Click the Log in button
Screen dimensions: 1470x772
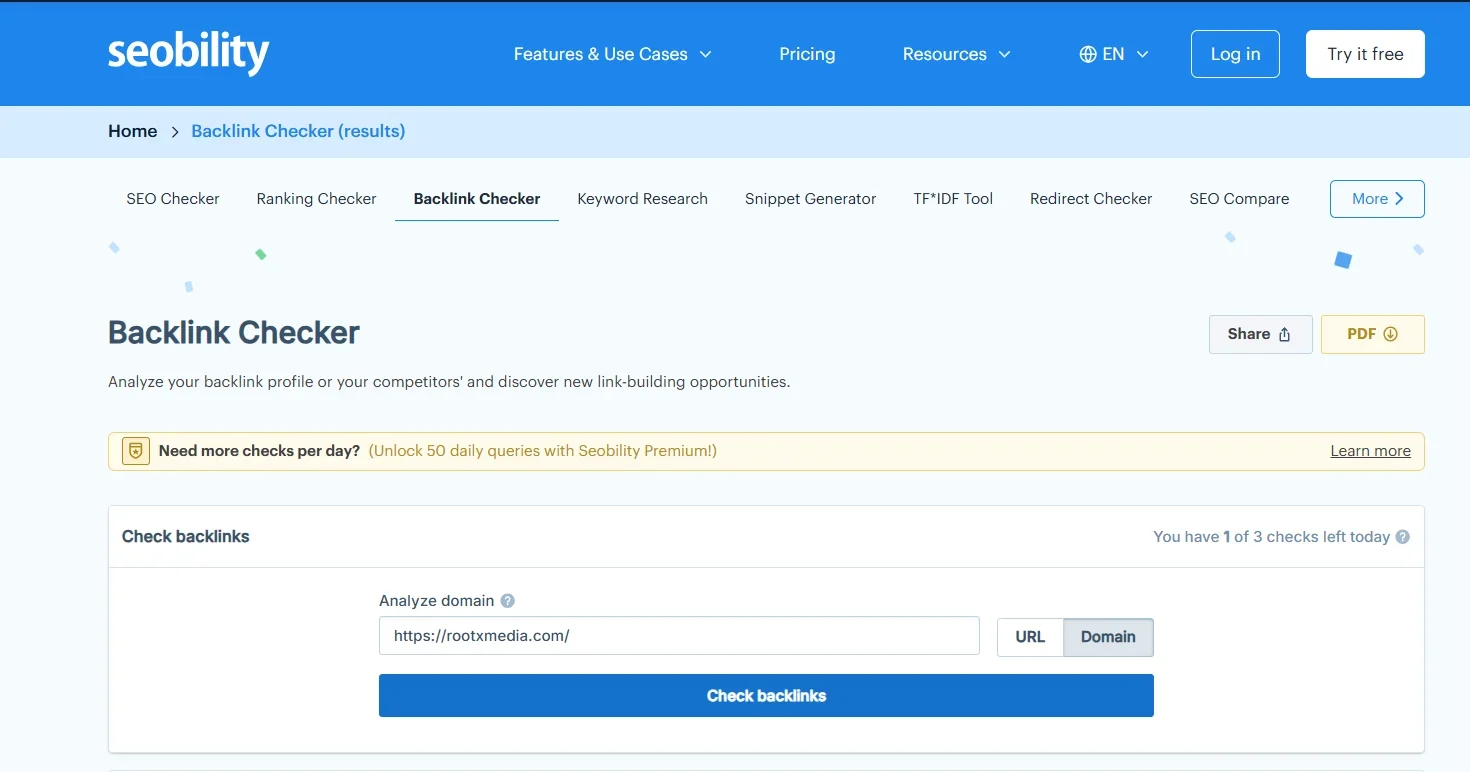point(1235,54)
